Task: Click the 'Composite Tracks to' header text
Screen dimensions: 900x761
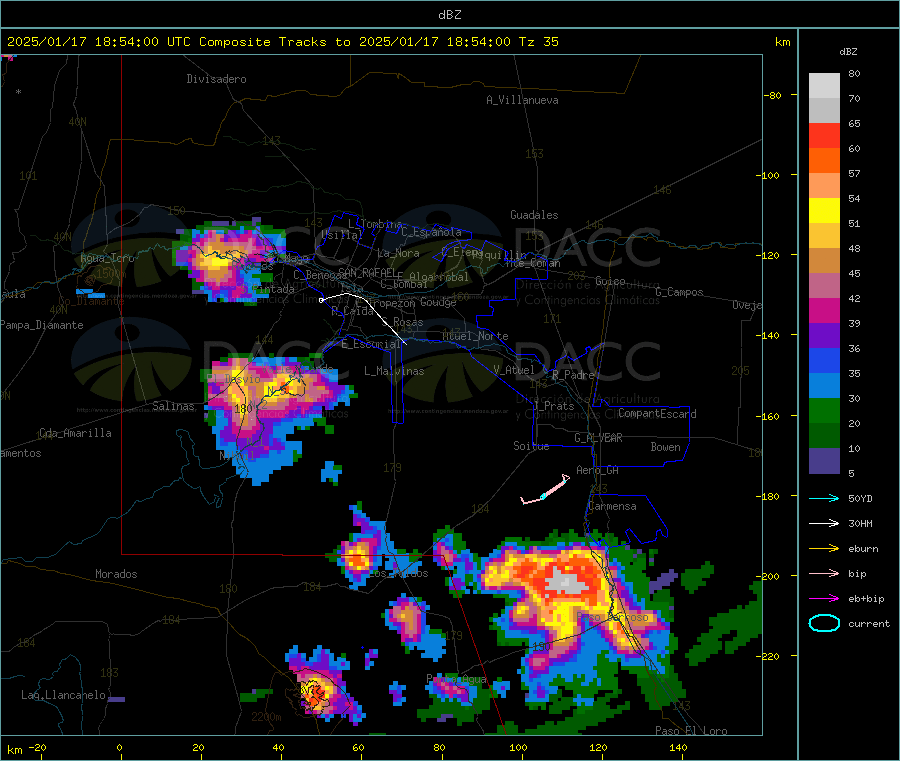Action: (x=275, y=42)
